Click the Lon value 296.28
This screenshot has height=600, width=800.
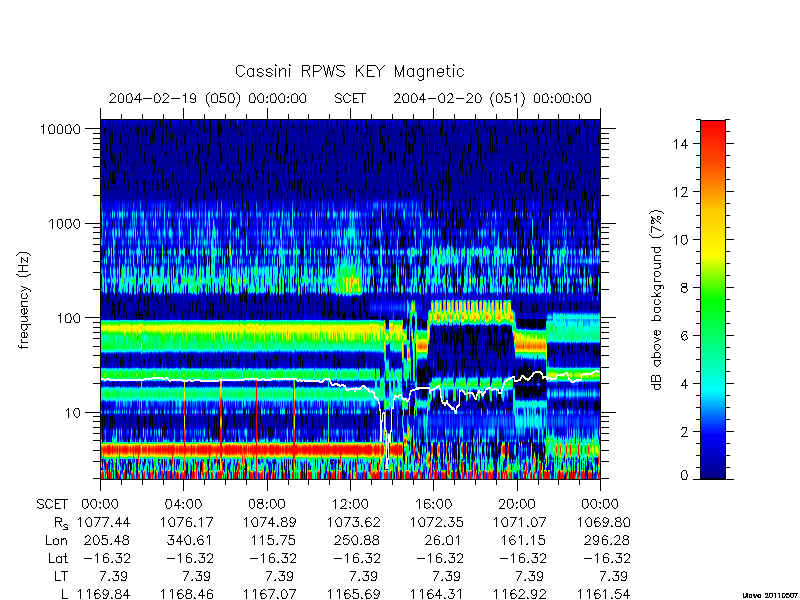tap(607, 540)
